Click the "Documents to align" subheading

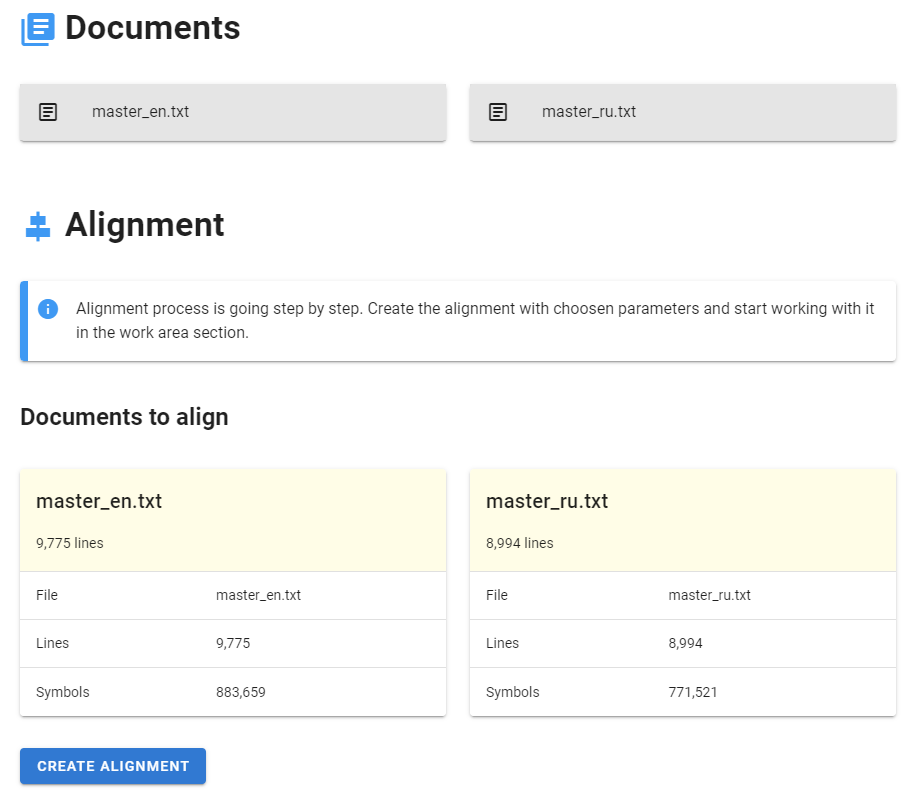pos(124,417)
